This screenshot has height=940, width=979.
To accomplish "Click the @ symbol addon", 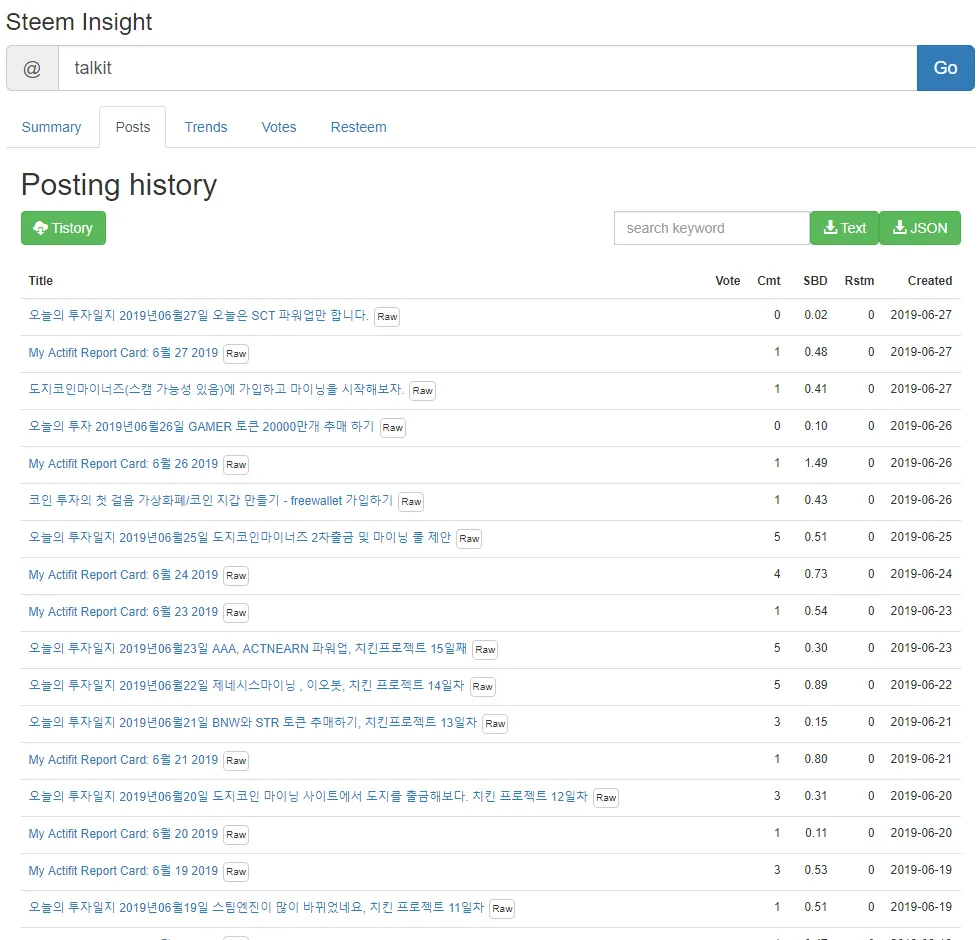I will coord(32,68).
